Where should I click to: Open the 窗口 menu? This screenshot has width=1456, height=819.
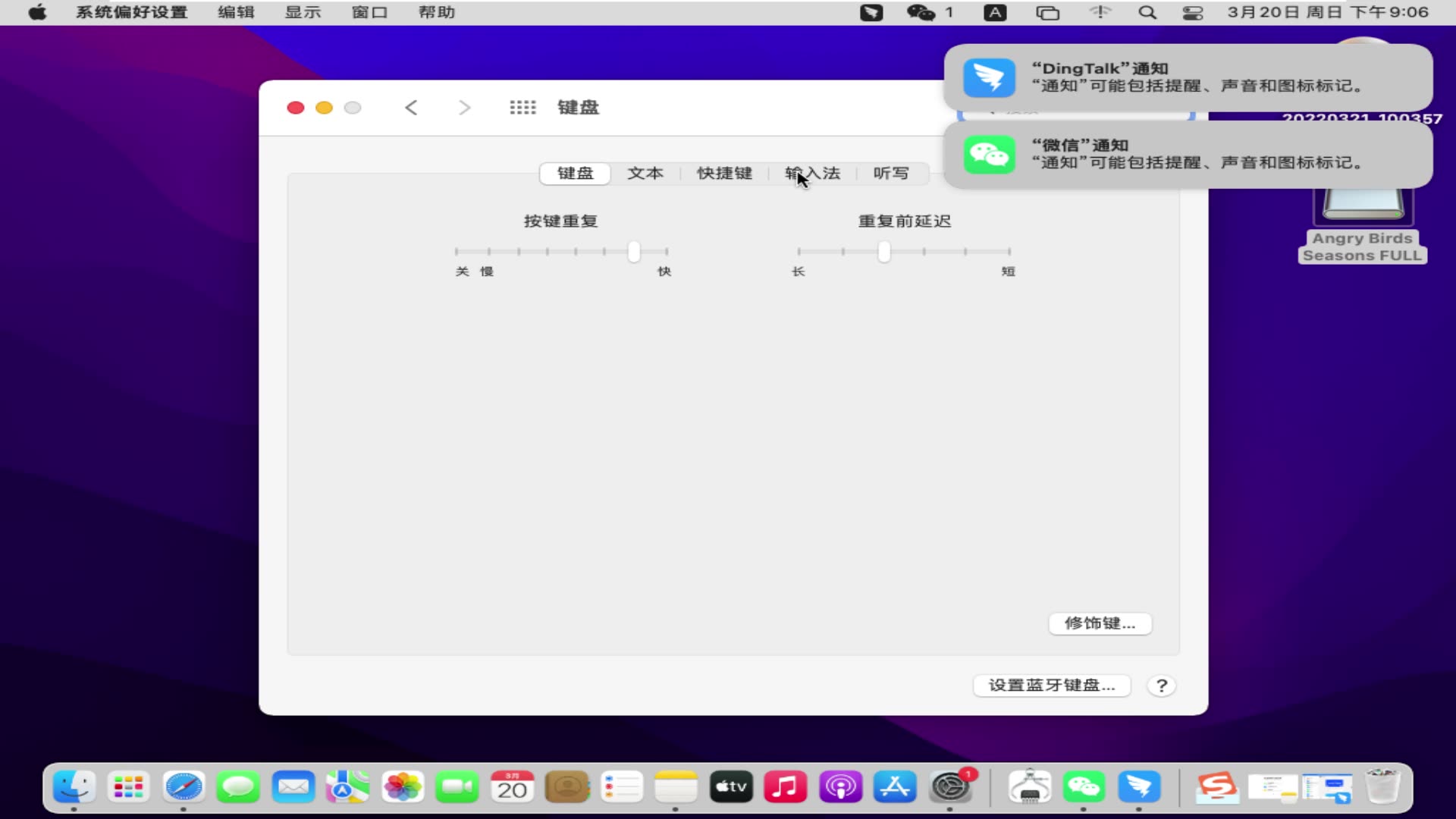click(369, 12)
